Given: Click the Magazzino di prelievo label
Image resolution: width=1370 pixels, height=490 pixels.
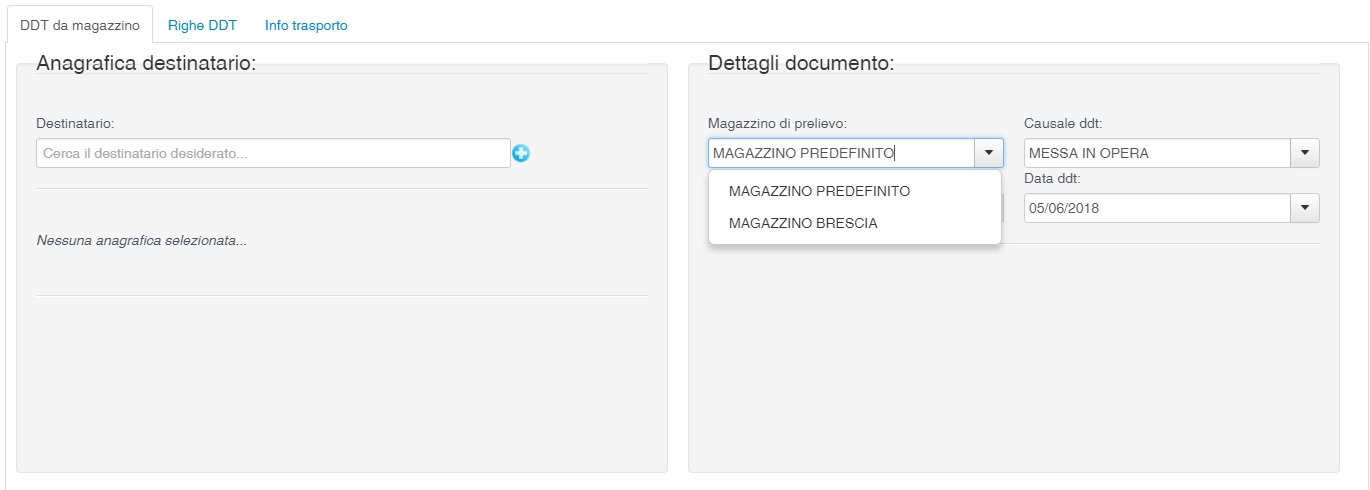Looking at the screenshot, I should coord(777,123).
